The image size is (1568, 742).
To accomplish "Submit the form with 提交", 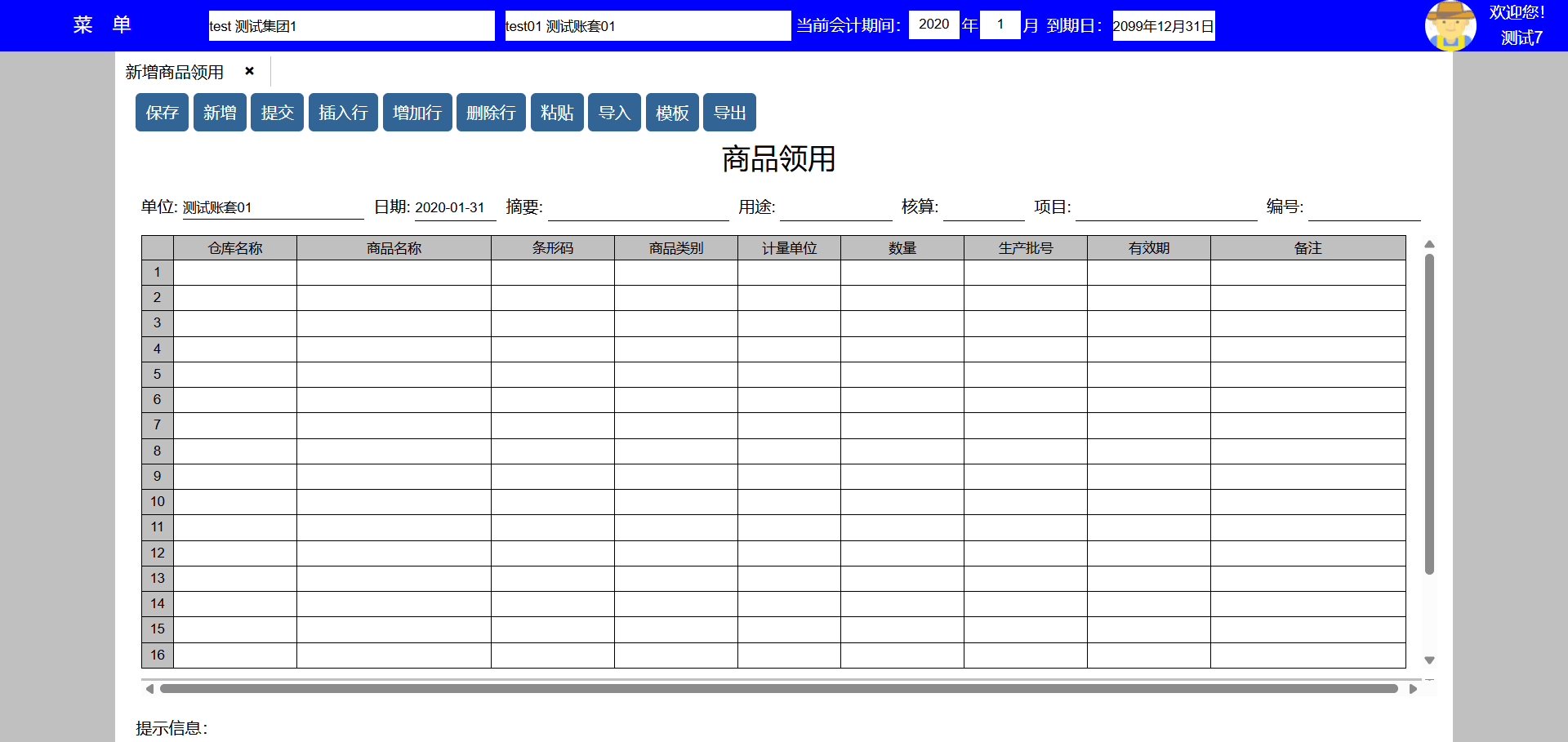I will [x=277, y=113].
